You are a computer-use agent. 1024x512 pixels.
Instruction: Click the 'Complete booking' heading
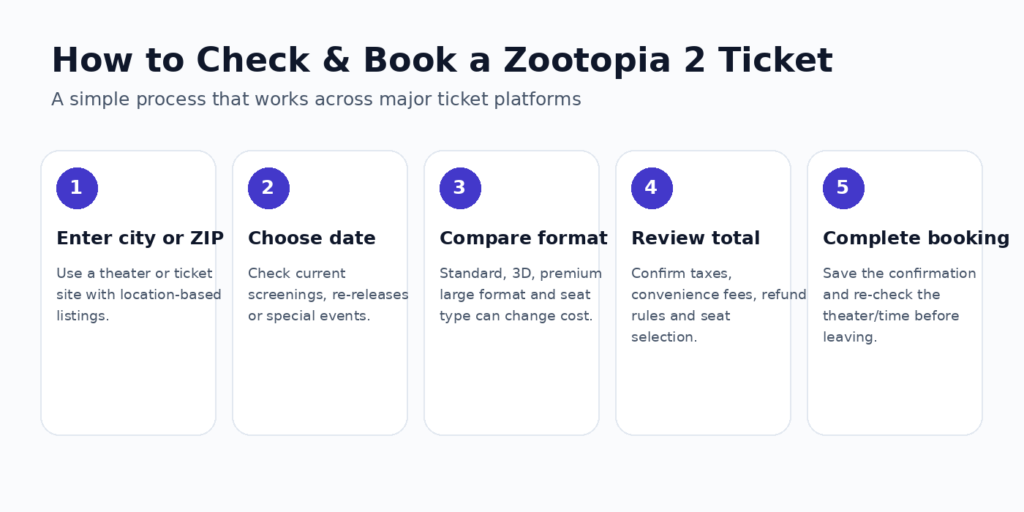click(916, 238)
